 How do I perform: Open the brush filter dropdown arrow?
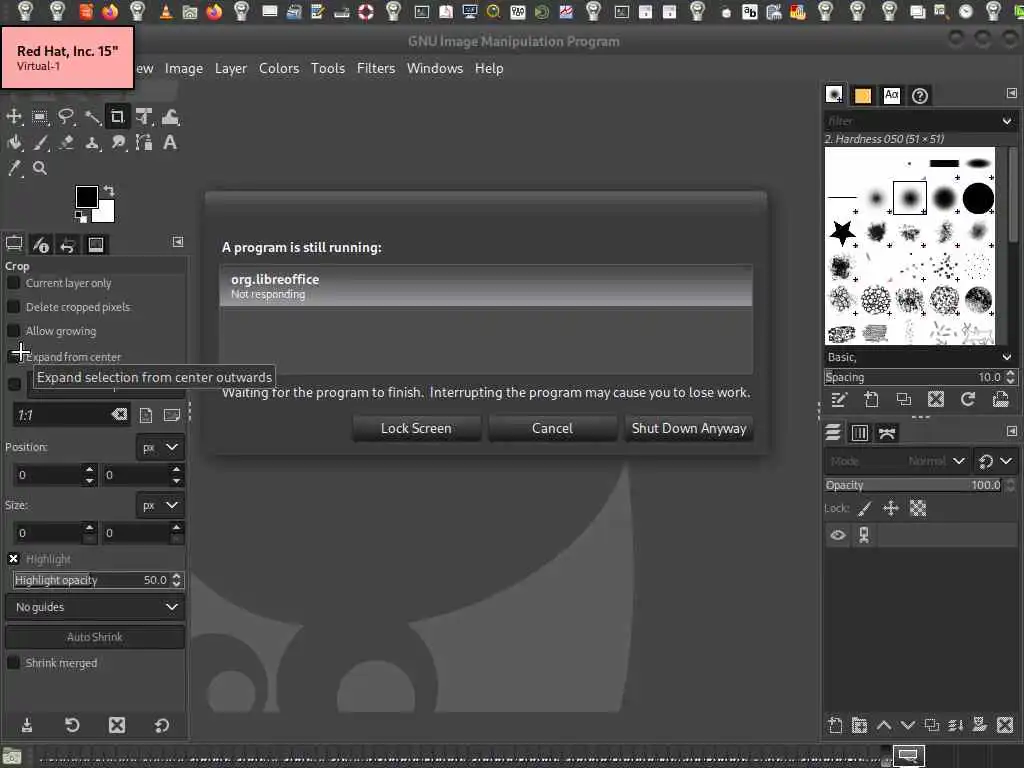tap(1006, 121)
